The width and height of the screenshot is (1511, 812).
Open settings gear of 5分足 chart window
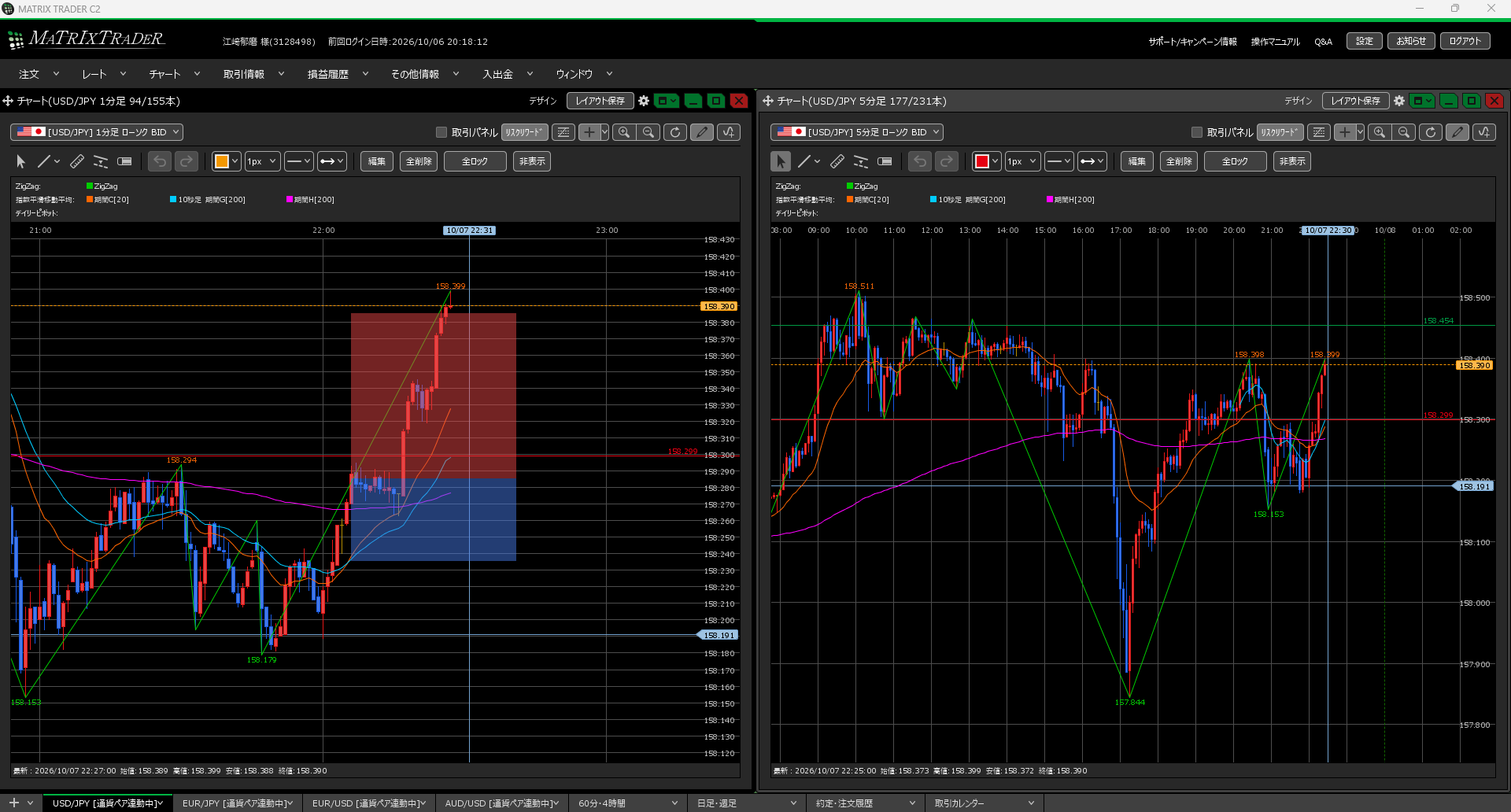pos(1399,101)
